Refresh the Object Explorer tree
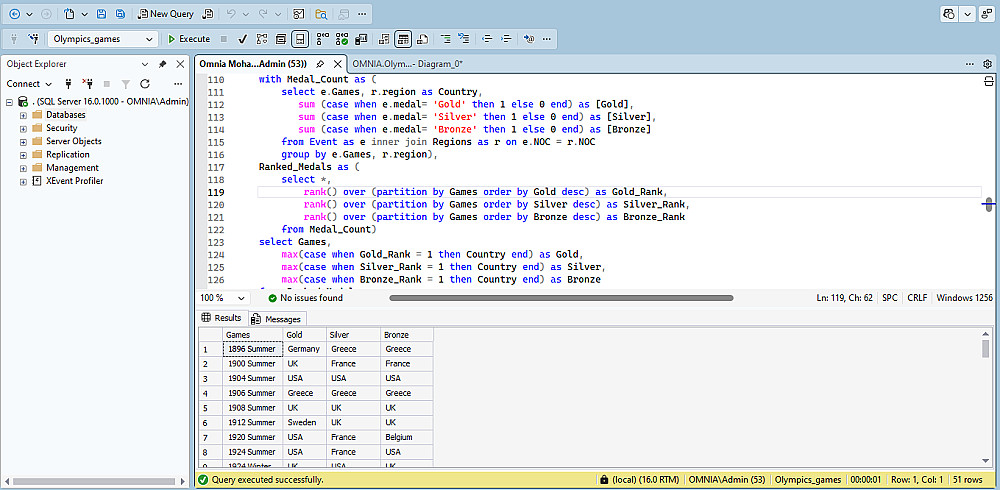 click(145, 84)
